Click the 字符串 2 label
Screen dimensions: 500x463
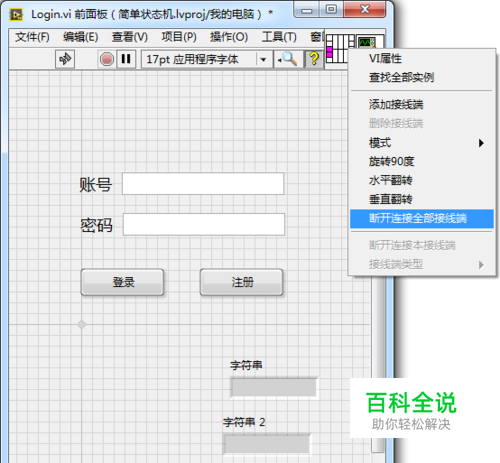244,422
